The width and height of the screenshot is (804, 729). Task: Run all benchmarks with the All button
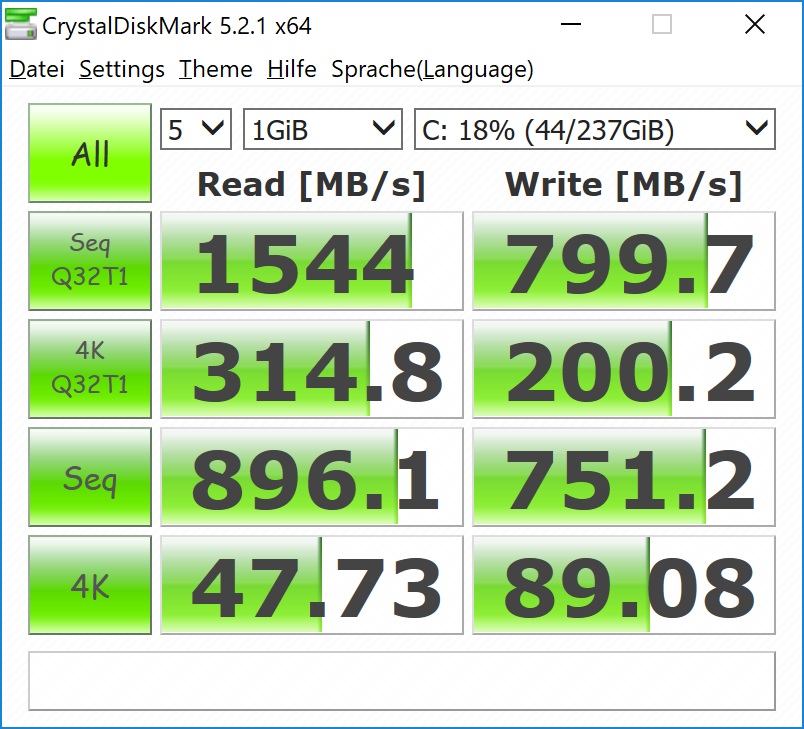pos(90,153)
